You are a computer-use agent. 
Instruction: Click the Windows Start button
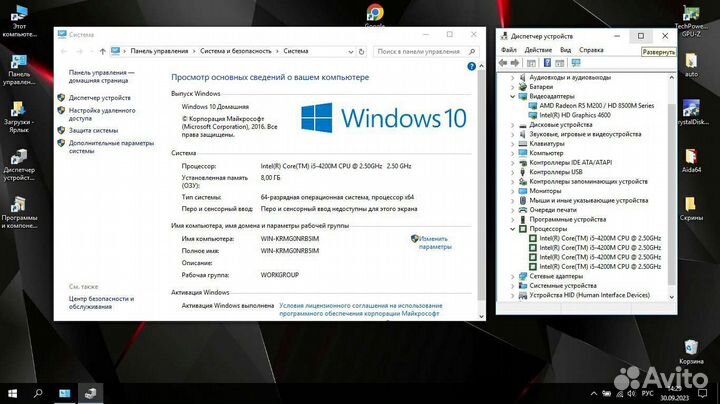click(12, 393)
